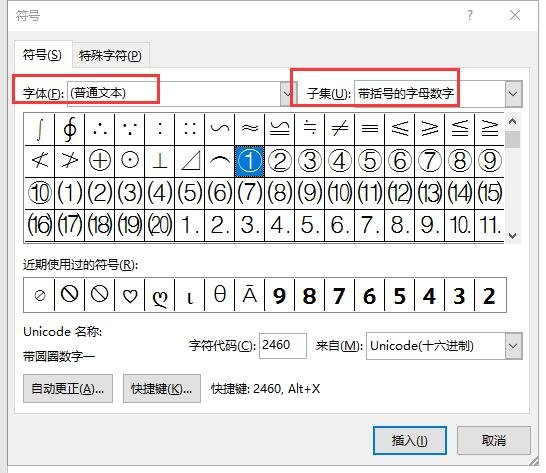Select the not equal to symbol
This screenshot has width=546, height=473.
(x=340, y=129)
